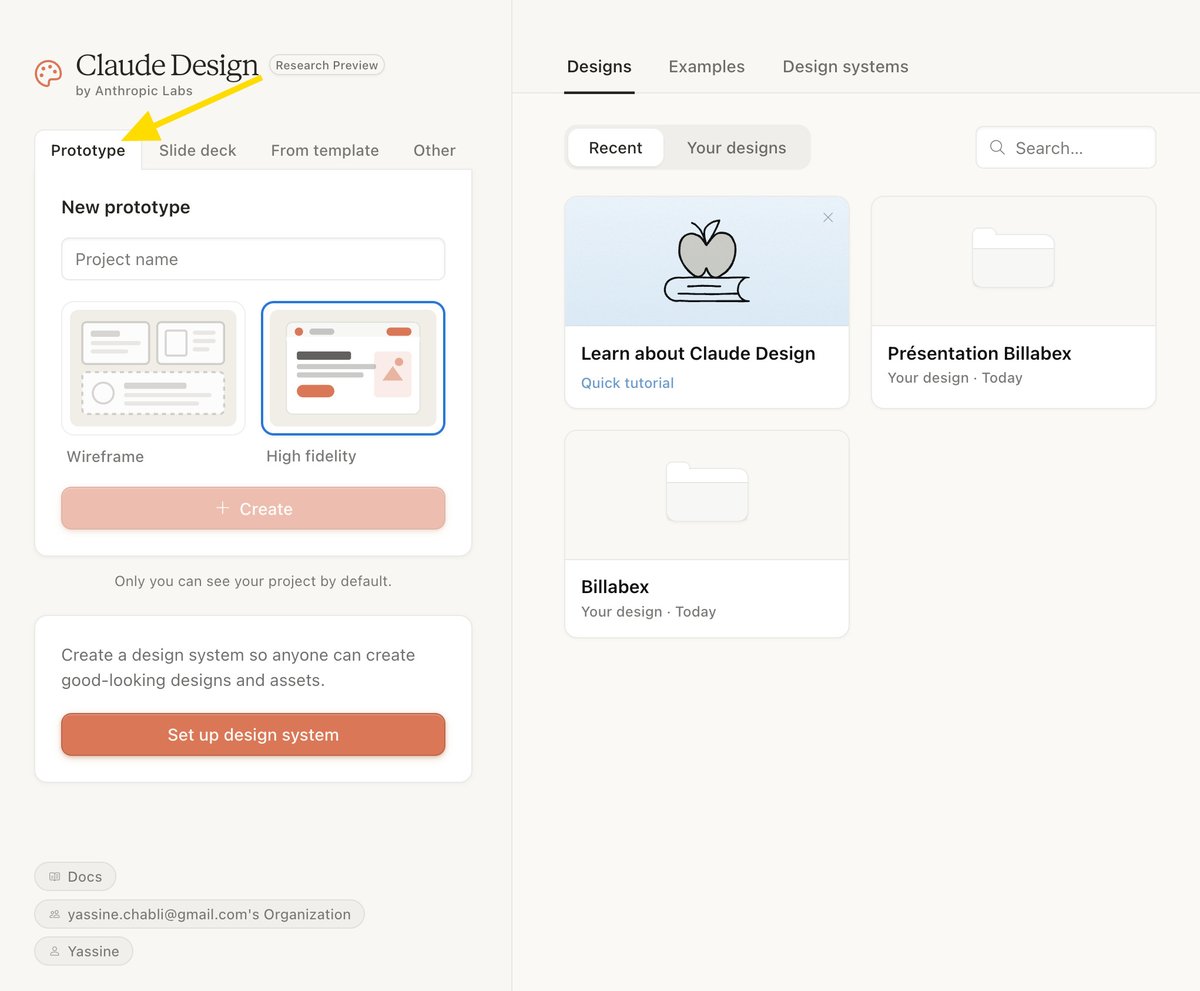Open the apple on book tutorial thumbnail

[707, 261]
